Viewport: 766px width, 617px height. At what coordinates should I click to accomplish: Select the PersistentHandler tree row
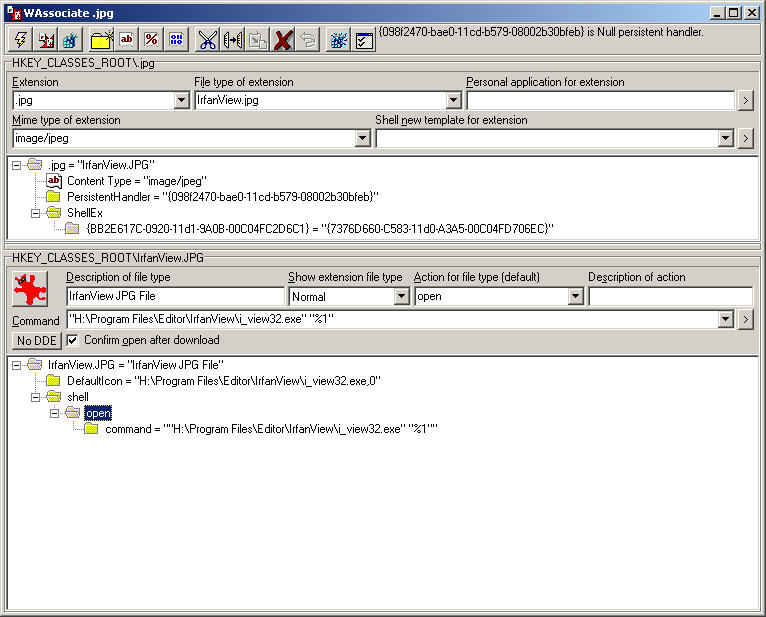coord(222,197)
